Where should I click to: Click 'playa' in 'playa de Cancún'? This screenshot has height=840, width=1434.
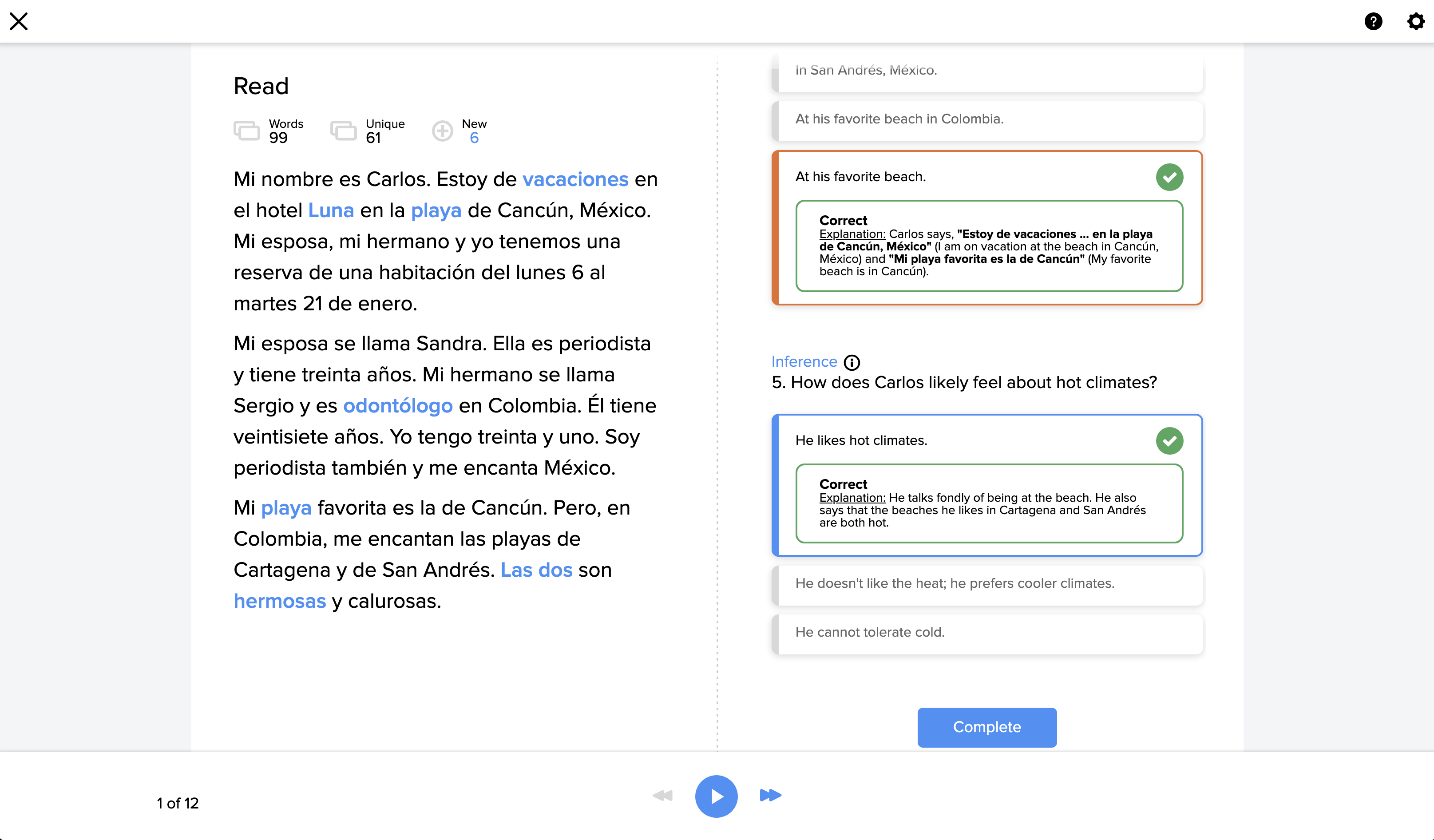436,211
